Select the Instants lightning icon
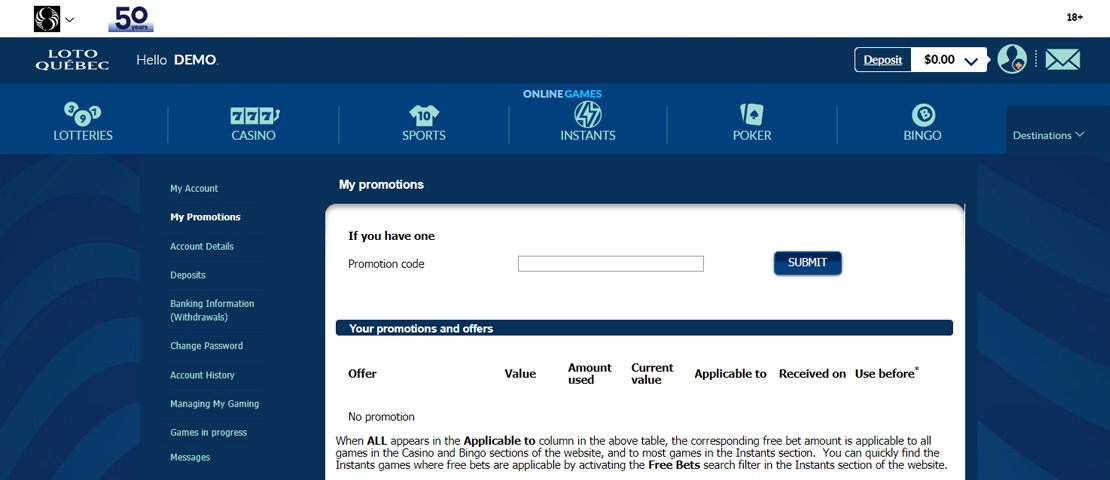The image size is (1110, 480). [588, 115]
